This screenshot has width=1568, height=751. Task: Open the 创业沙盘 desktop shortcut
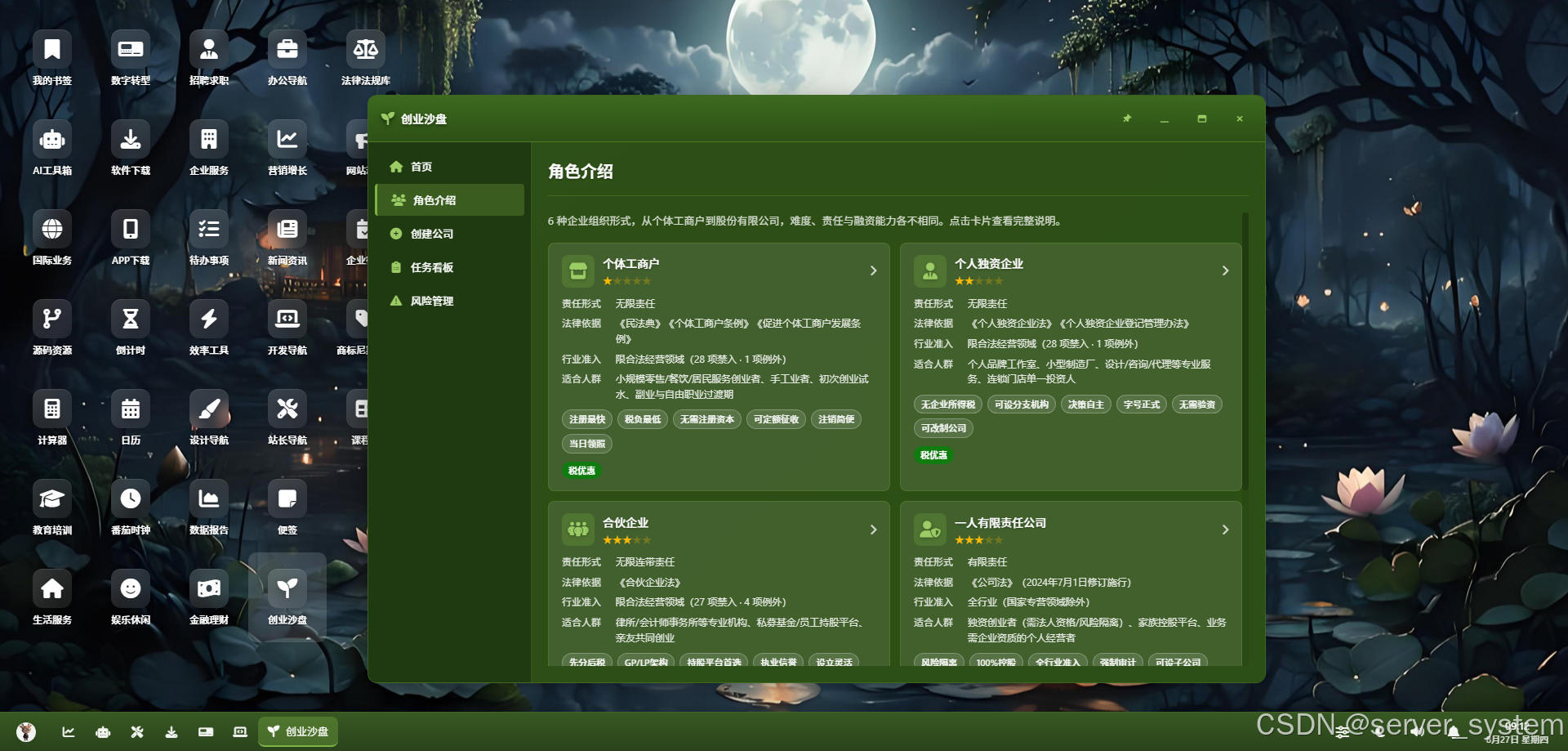click(x=287, y=597)
